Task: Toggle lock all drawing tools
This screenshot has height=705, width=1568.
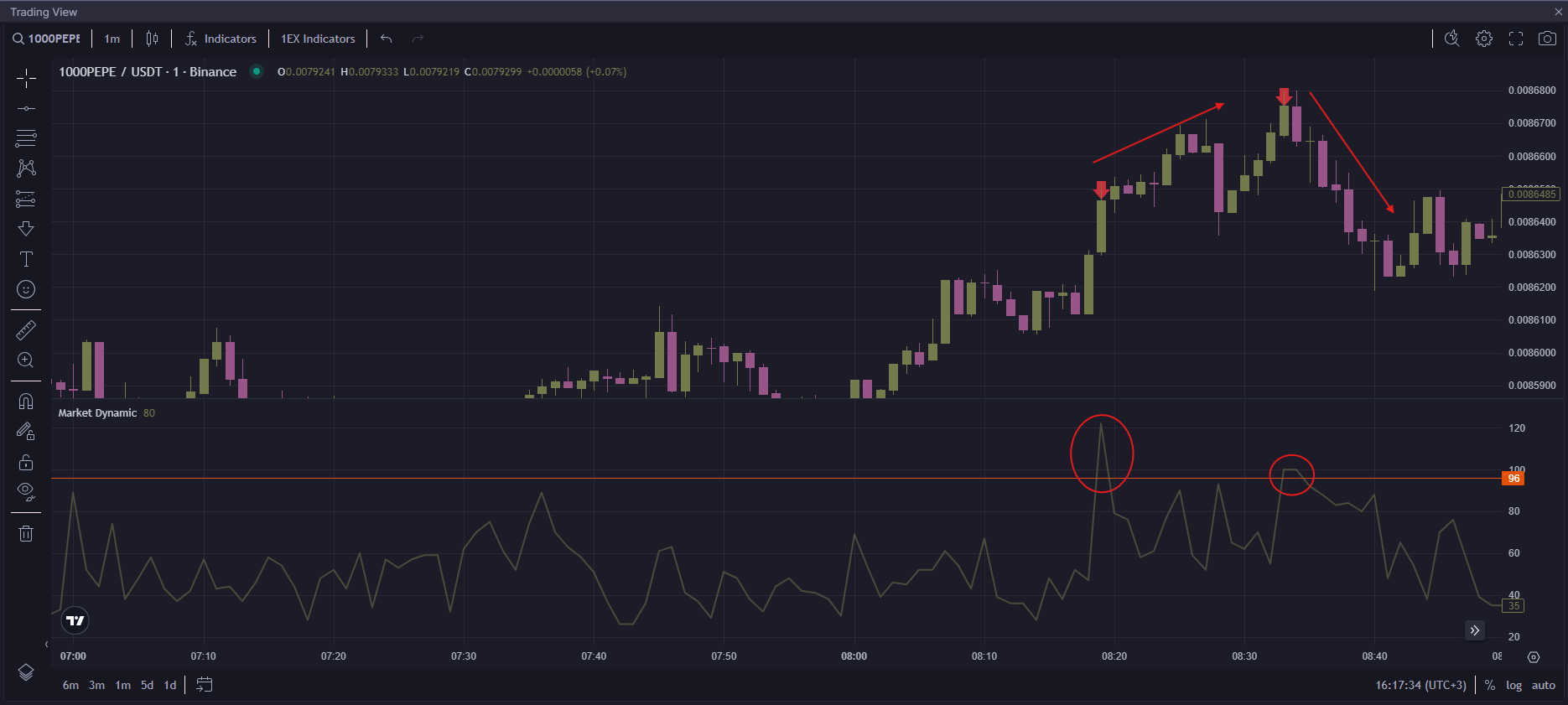Action: click(26, 462)
